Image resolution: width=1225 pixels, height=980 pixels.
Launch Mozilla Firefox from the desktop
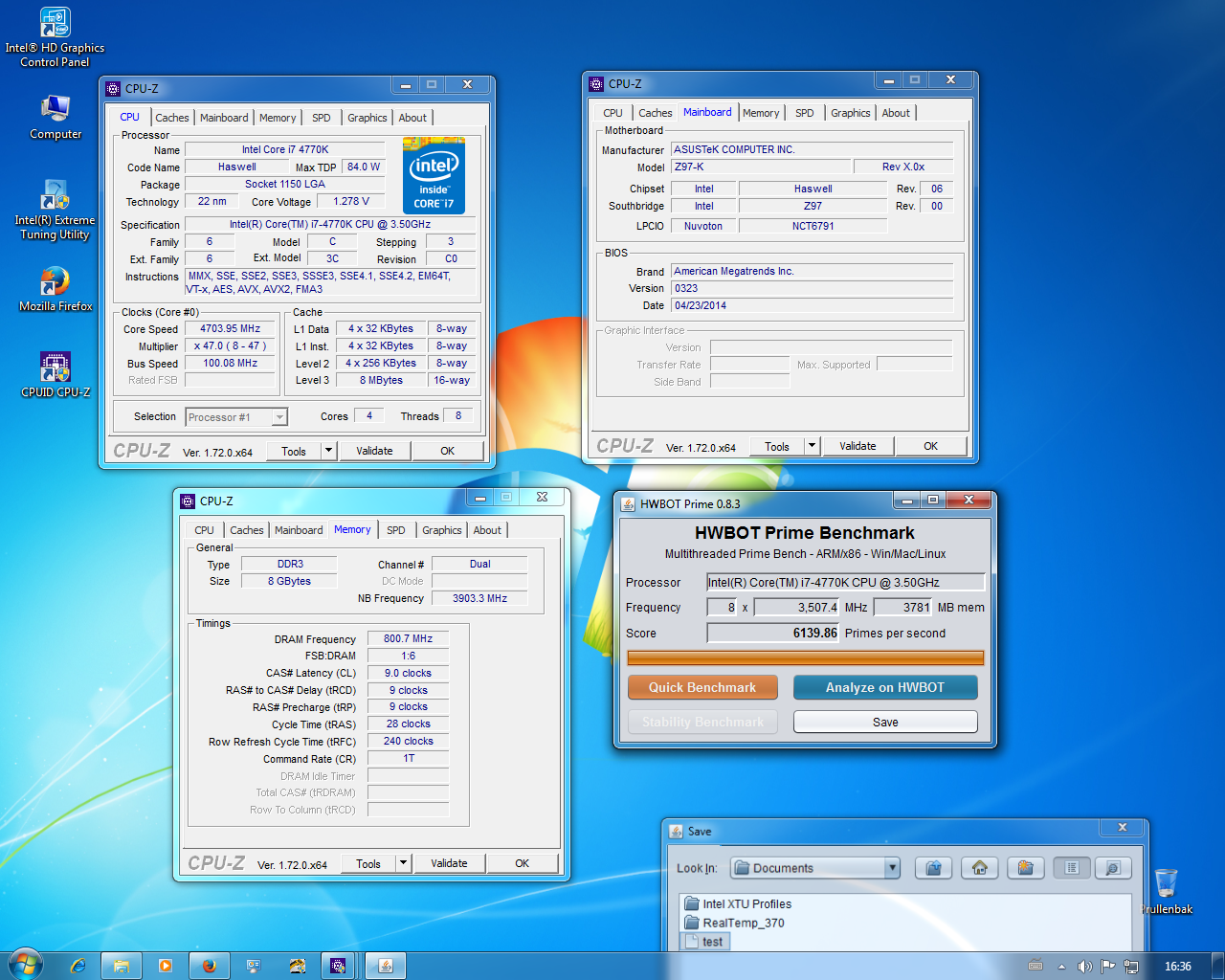(x=56, y=290)
